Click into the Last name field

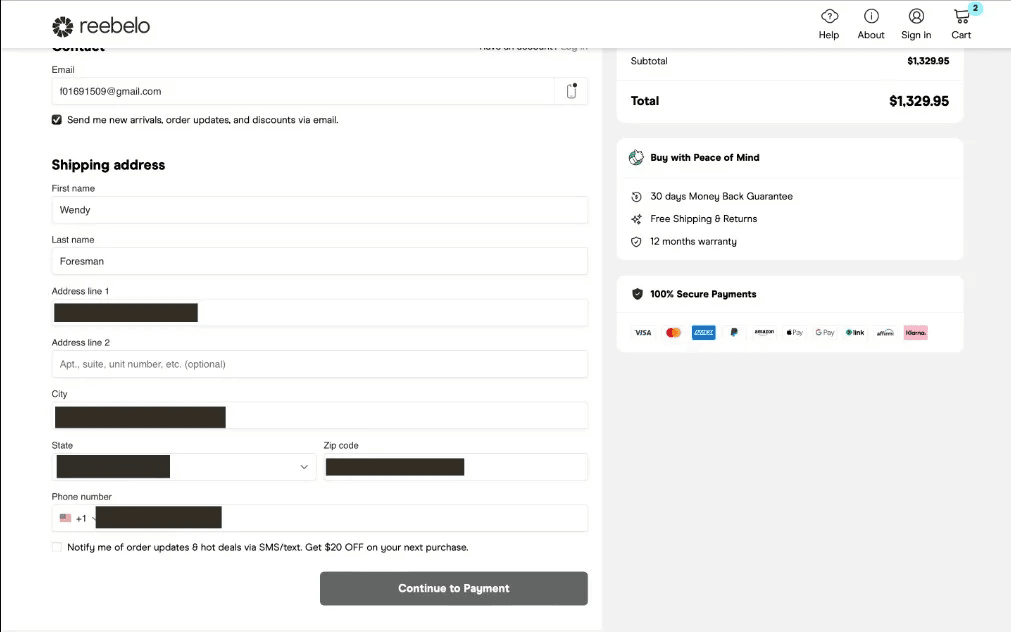click(x=319, y=261)
